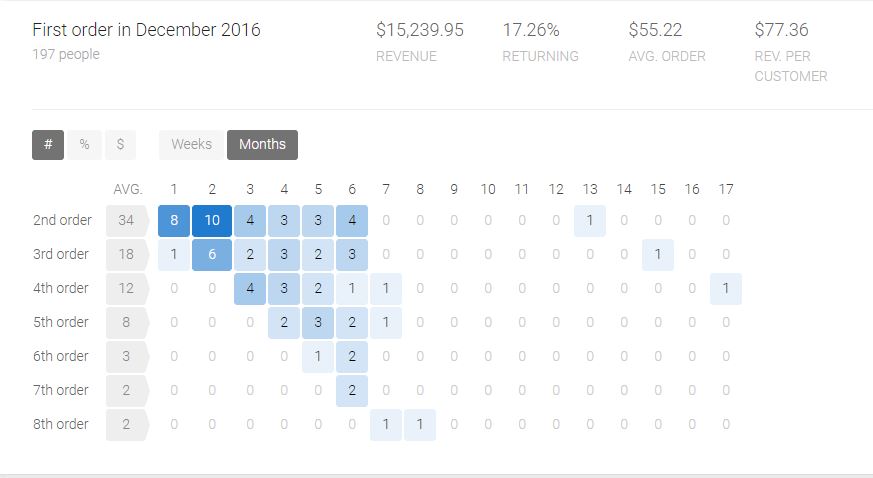Image resolution: width=873 pixels, height=478 pixels.
Task: Click the 2nd order month 1 cell showing 8
Action: coord(174,221)
